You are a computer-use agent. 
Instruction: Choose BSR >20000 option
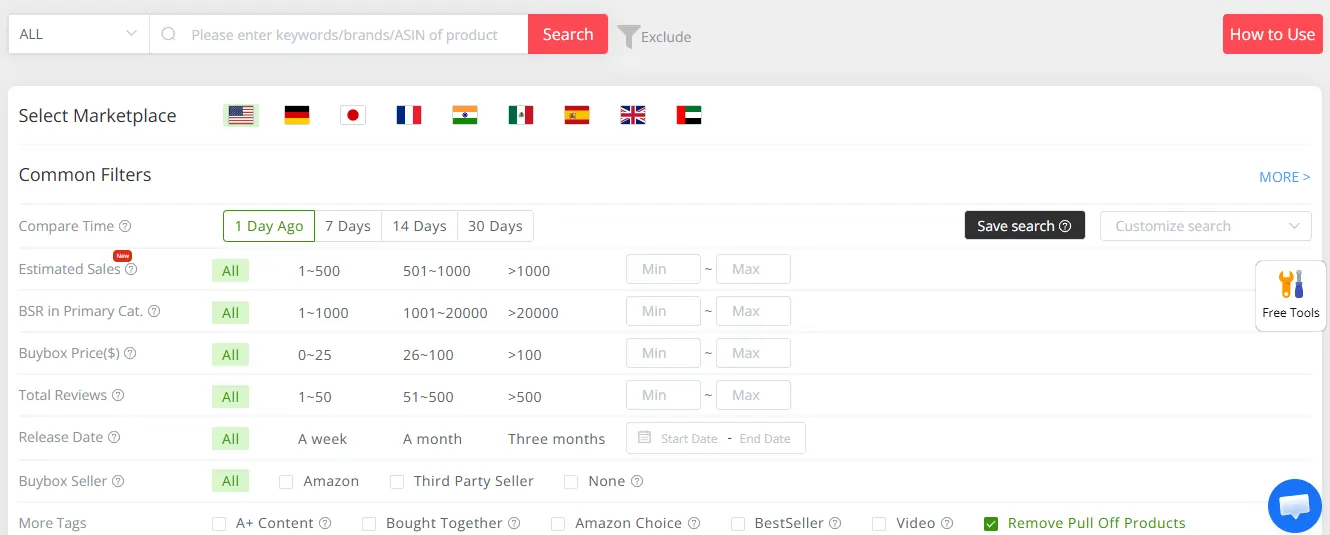pyautogui.click(x=533, y=313)
